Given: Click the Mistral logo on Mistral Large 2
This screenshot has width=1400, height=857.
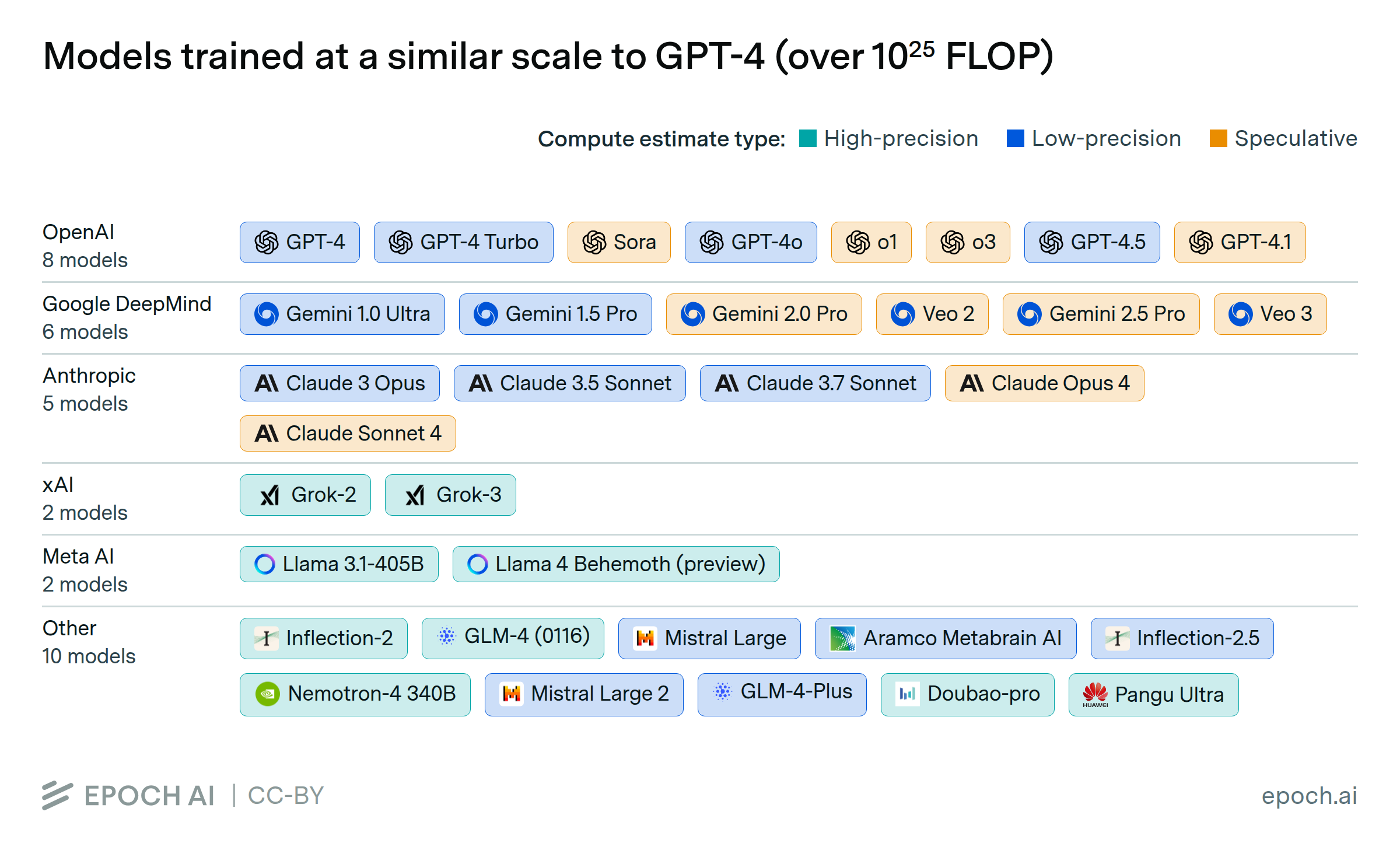Looking at the screenshot, I should 512,694.
